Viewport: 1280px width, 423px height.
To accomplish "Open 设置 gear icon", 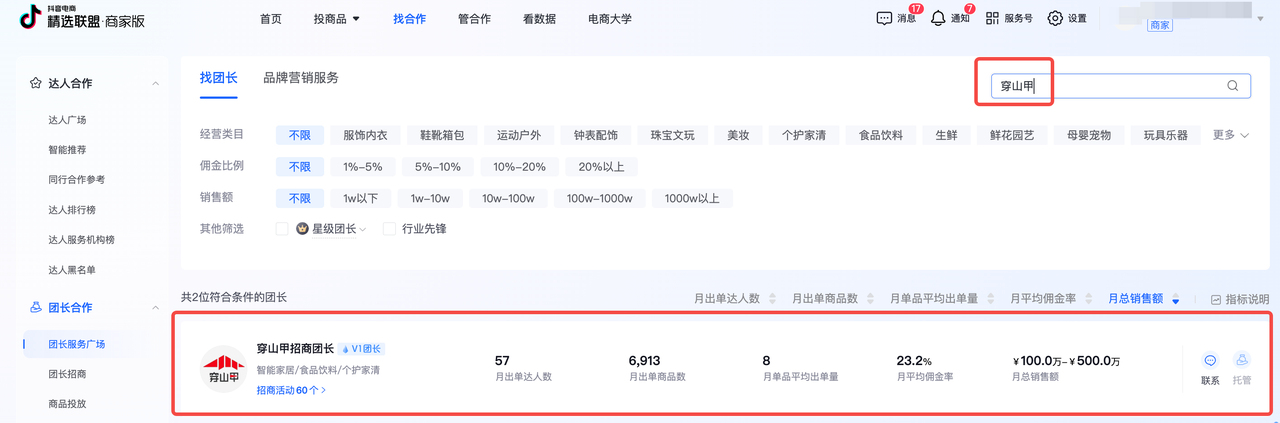I will pos(1055,18).
